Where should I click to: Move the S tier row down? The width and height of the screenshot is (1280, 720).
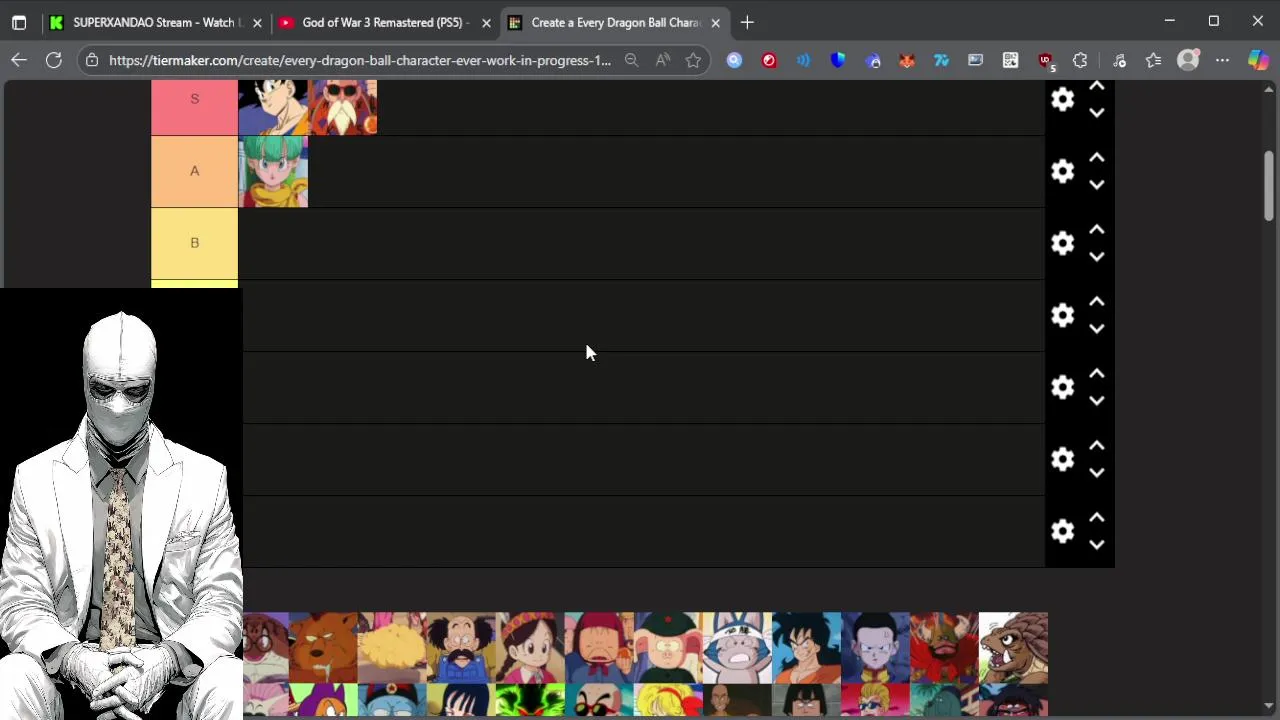[x=1097, y=113]
